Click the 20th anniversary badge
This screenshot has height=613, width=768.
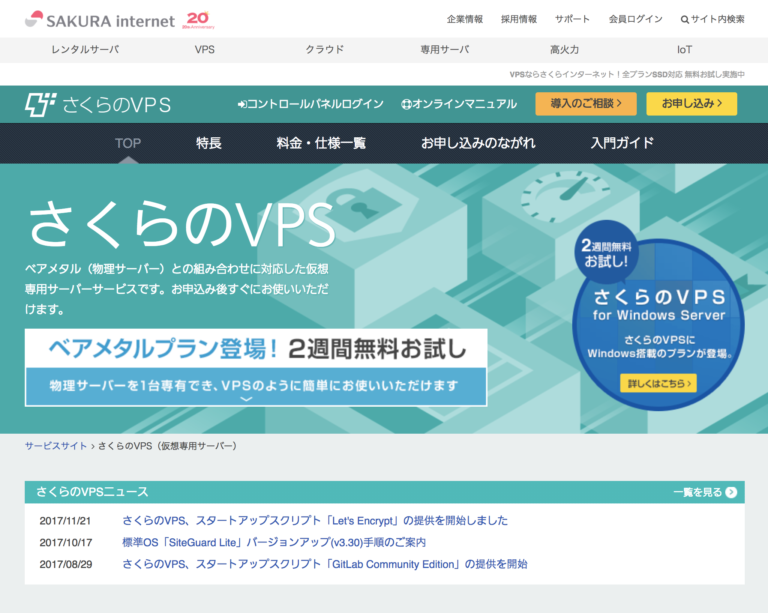point(200,20)
